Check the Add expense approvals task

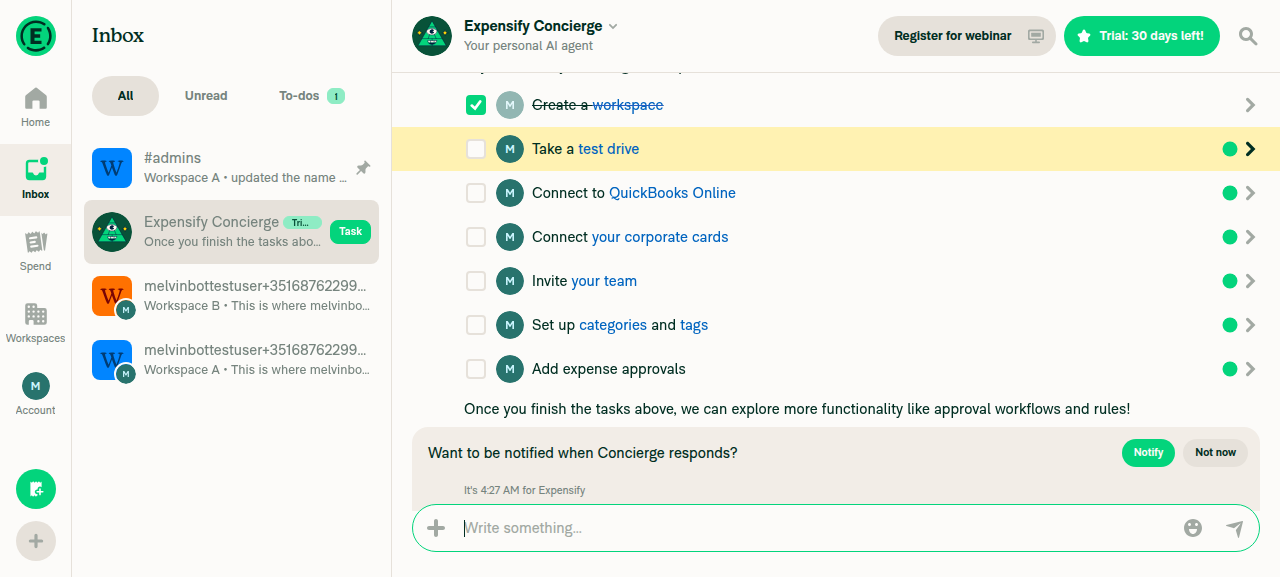(x=476, y=369)
